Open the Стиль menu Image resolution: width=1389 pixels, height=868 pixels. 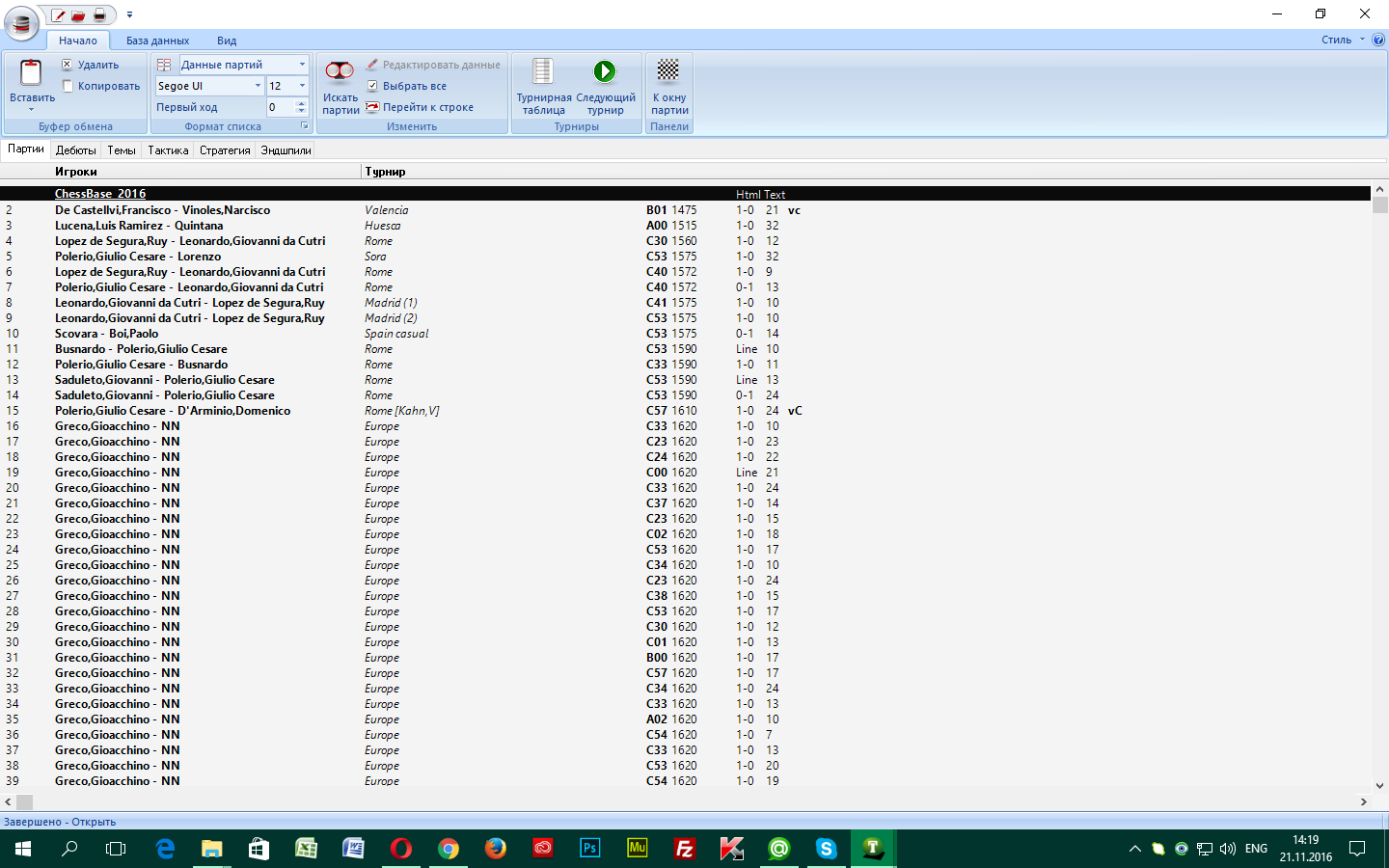(x=1337, y=40)
